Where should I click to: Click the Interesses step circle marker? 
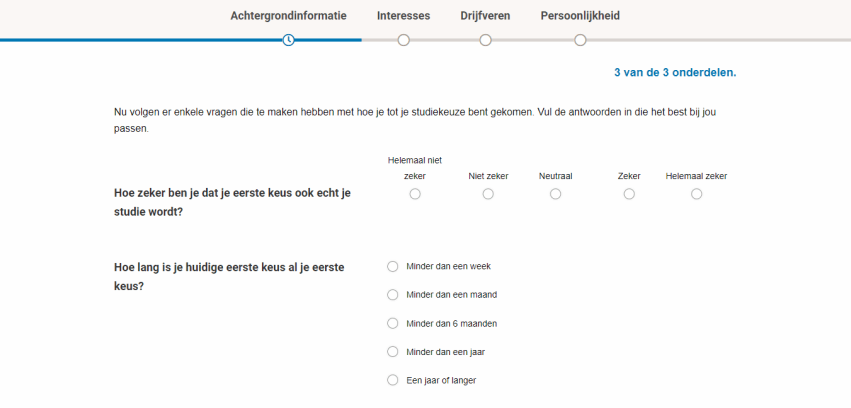404,40
